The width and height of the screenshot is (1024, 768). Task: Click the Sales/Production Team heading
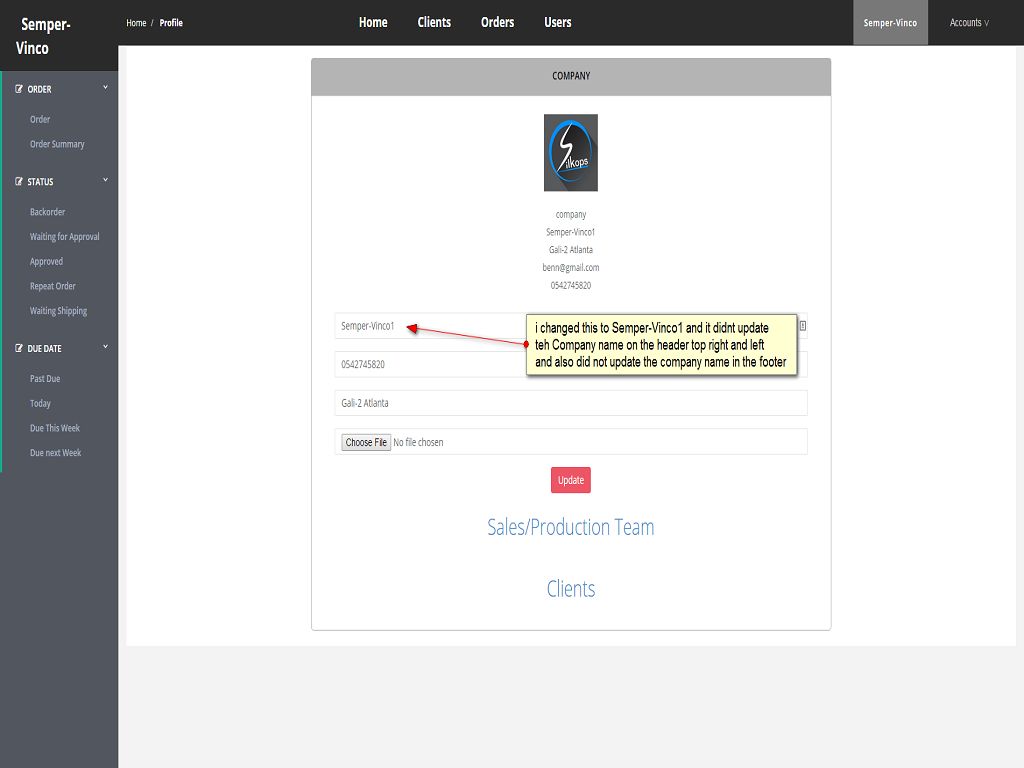[x=571, y=527]
